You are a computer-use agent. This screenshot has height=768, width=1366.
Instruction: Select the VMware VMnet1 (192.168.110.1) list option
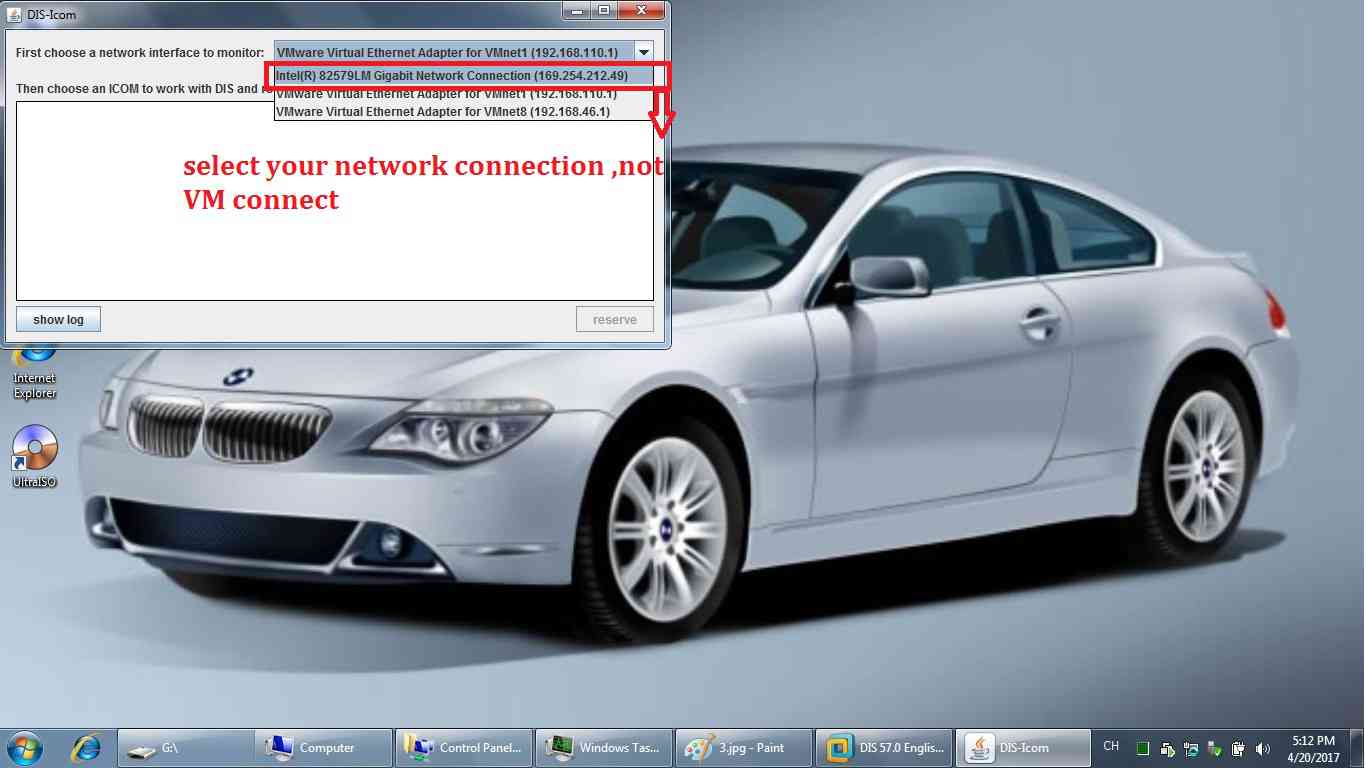[464, 94]
